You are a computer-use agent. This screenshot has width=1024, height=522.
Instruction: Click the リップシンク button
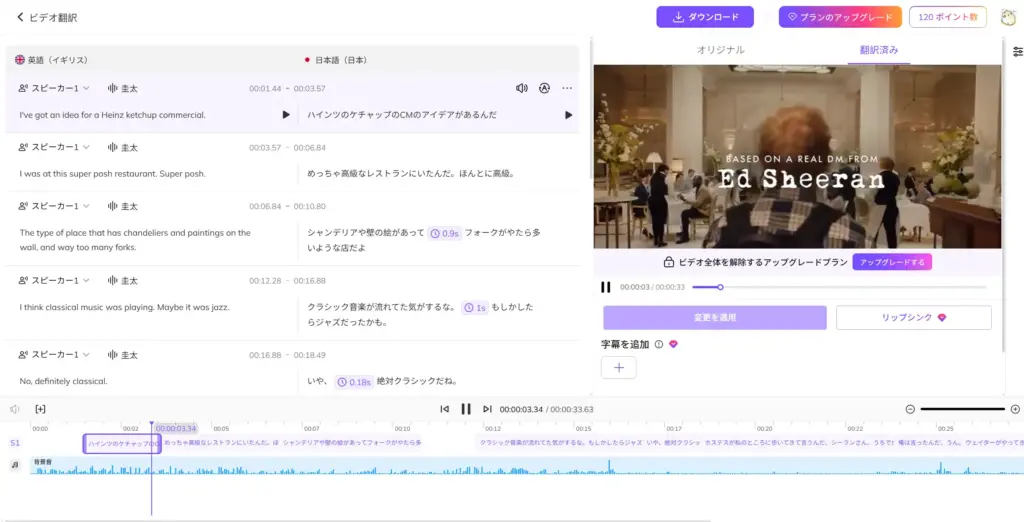pyautogui.click(x=913, y=318)
